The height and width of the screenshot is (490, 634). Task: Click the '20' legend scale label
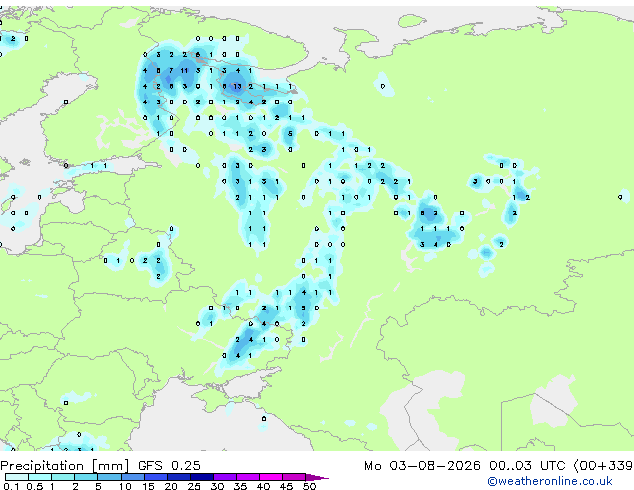point(171,486)
